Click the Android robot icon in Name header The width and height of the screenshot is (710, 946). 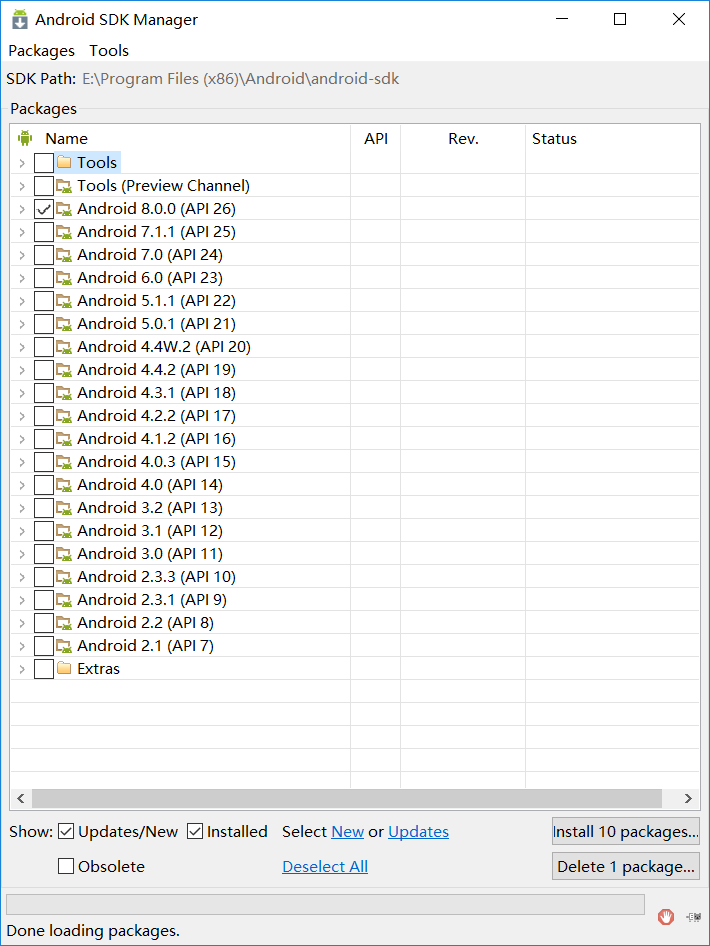point(25,138)
